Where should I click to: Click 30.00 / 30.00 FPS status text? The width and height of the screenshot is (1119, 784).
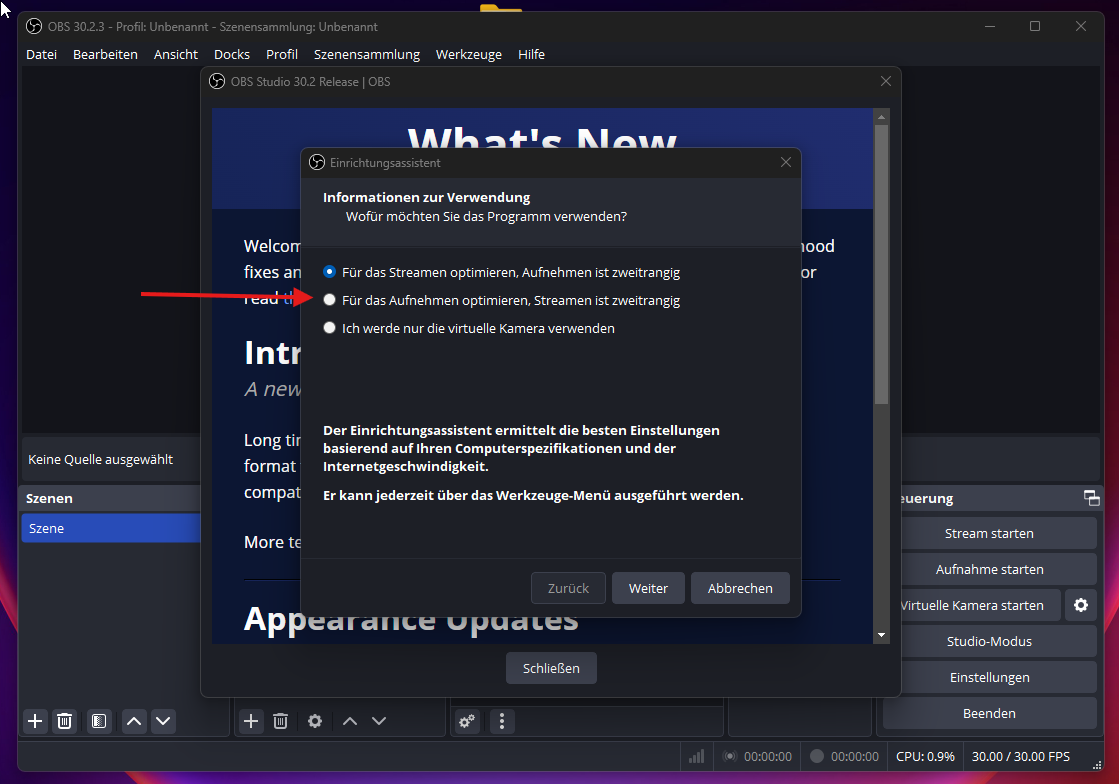[x=1021, y=756]
